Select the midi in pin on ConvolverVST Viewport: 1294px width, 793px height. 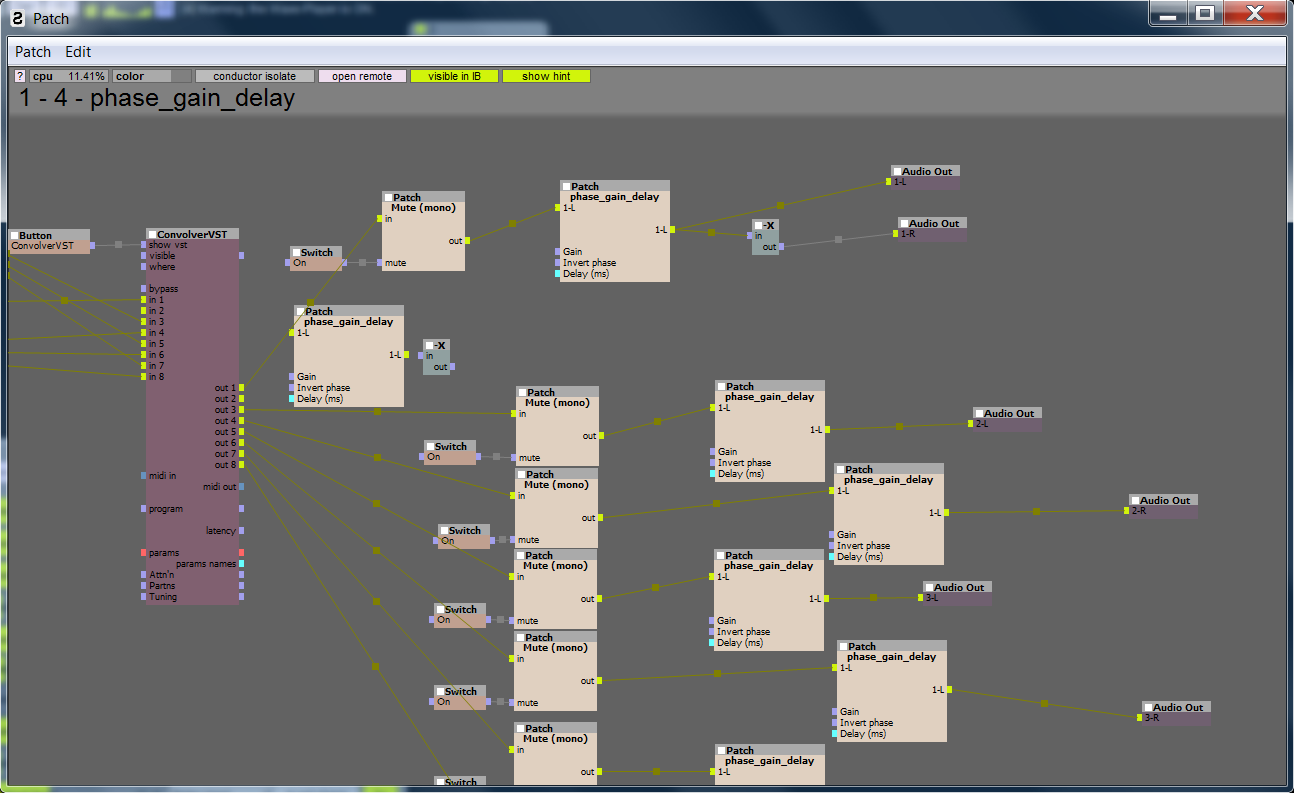click(143, 476)
